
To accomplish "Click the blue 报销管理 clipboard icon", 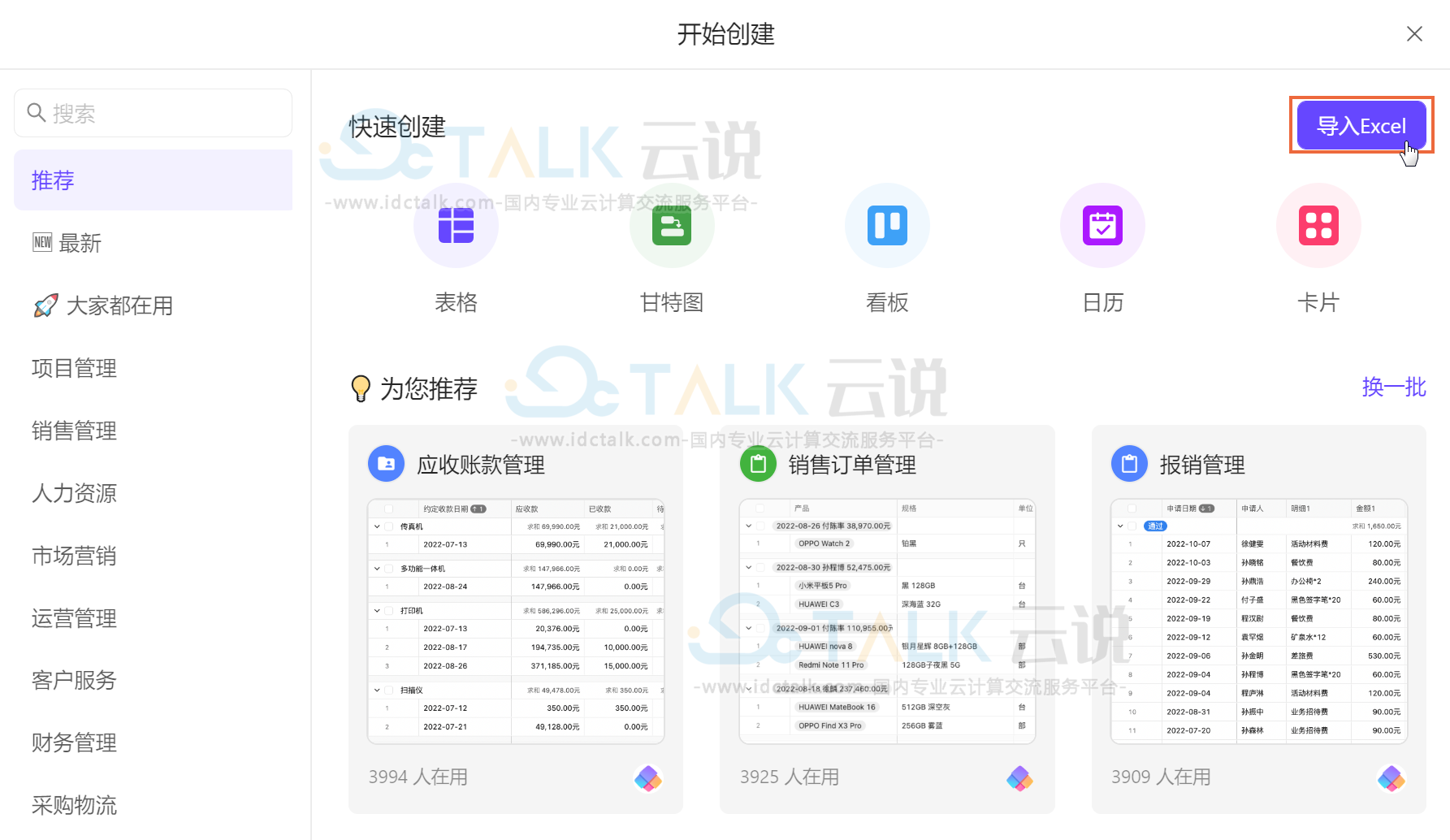I will [1129, 464].
